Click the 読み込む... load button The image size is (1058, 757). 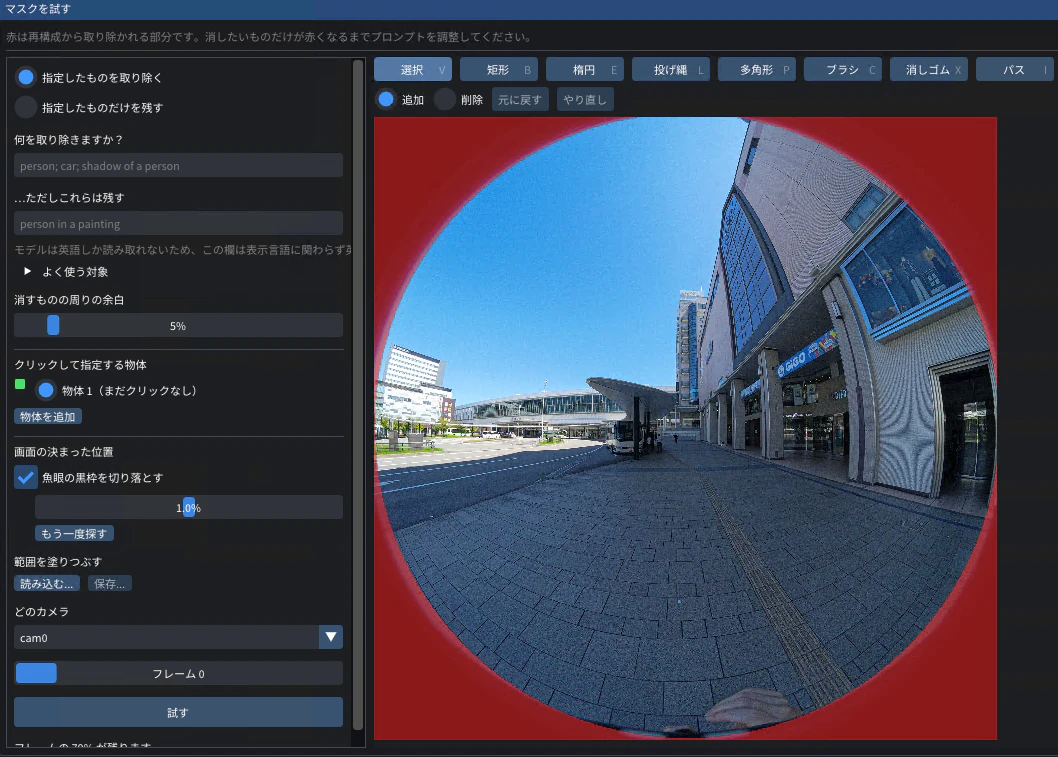pyautogui.click(x=47, y=584)
